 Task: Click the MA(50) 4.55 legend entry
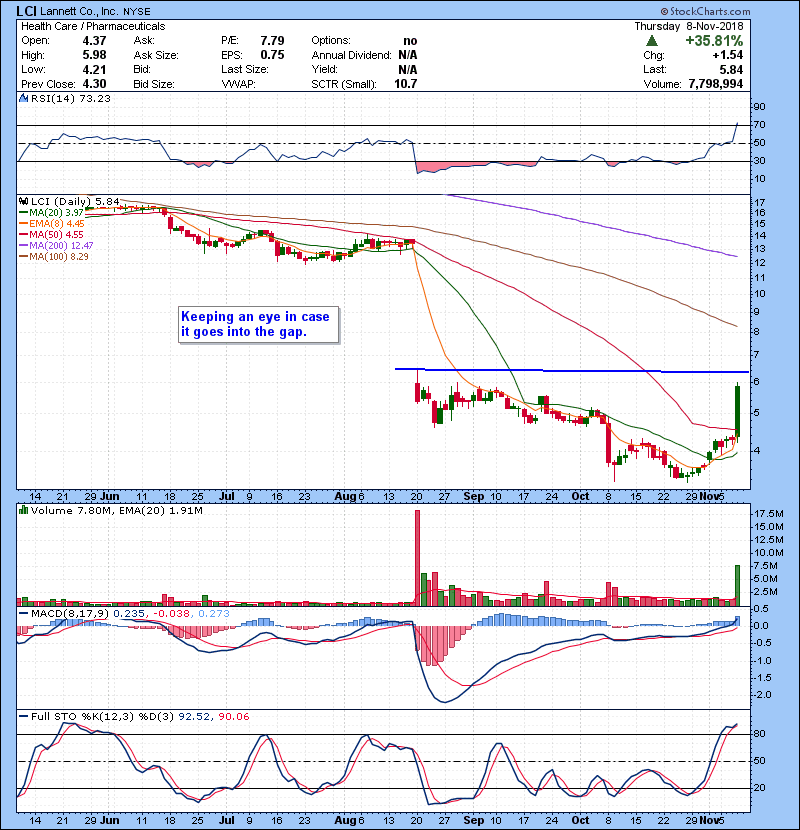pyautogui.click(x=52, y=234)
